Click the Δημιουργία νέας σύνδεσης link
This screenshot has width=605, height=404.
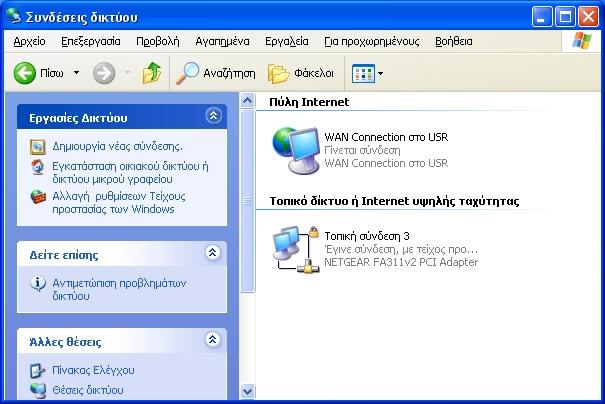(x=117, y=147)
